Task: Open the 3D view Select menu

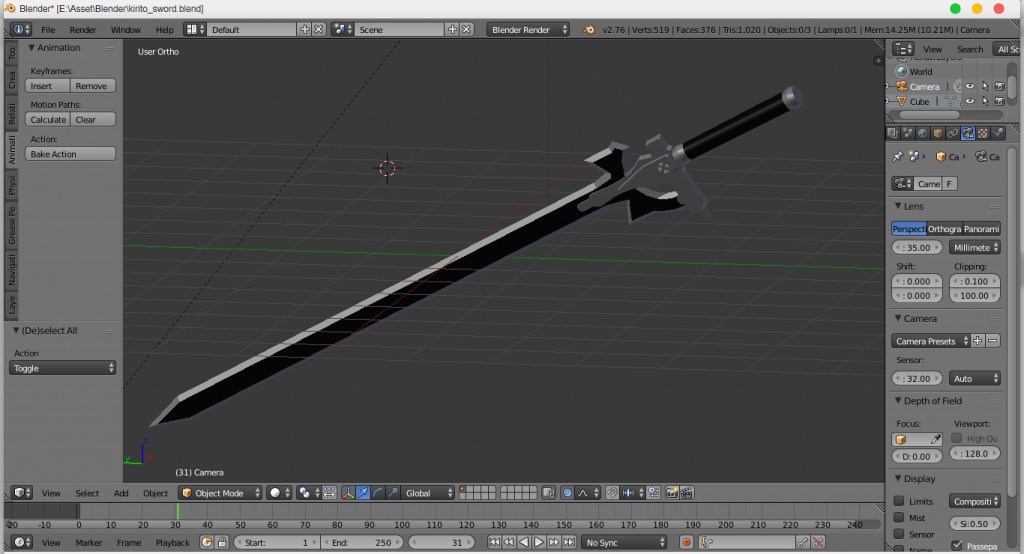Action: [x=87, y=493]
